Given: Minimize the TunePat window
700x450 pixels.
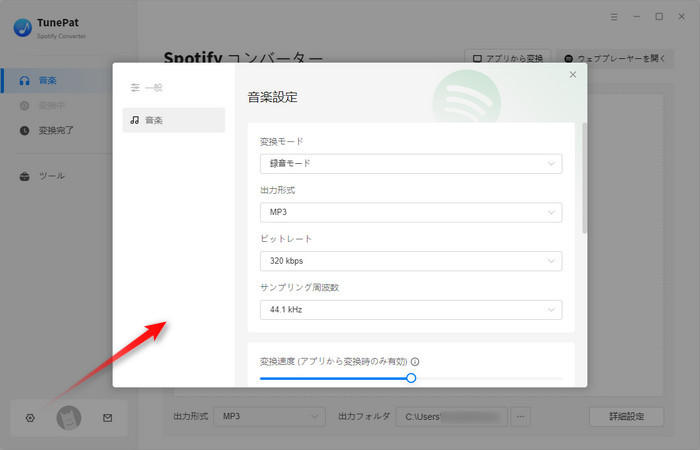Looking at the screenshot, I should pos(637,17).
